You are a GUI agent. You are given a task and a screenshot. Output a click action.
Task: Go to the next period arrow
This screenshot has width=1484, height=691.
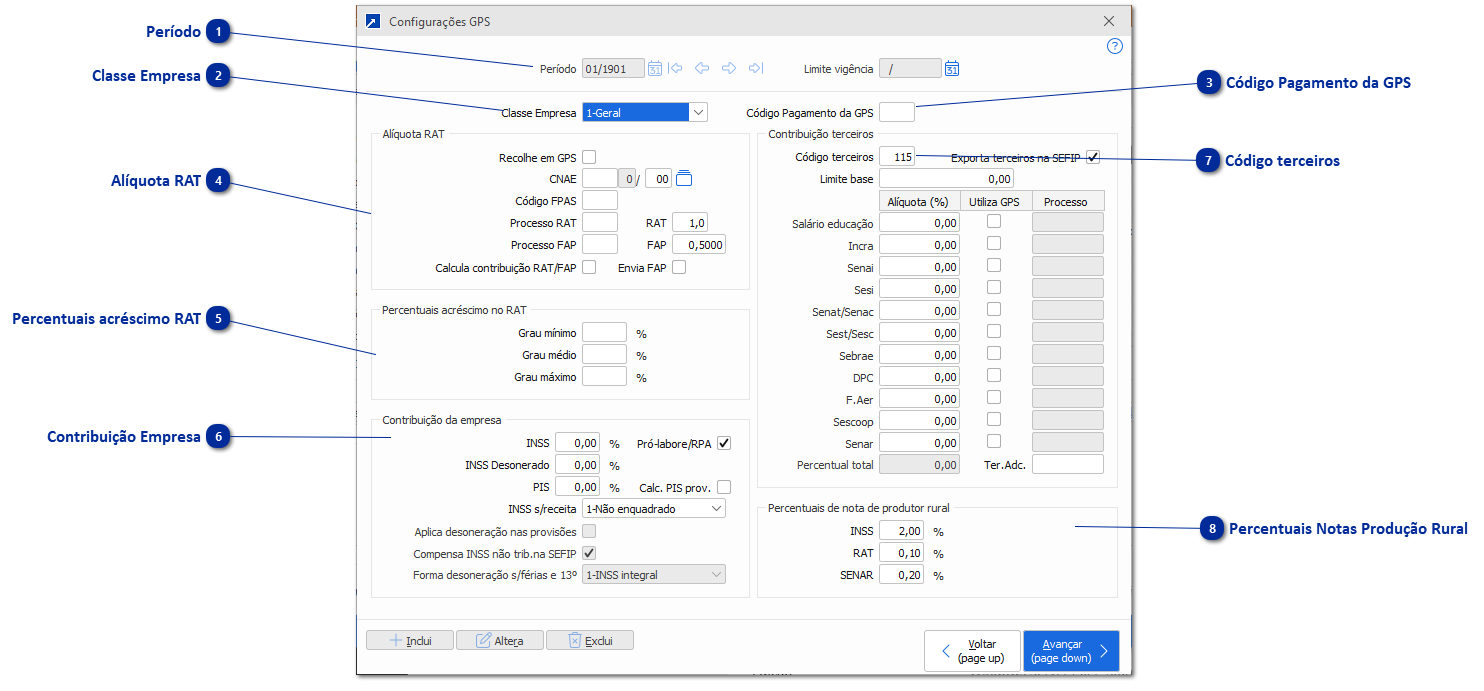click(x=729, y=69)
